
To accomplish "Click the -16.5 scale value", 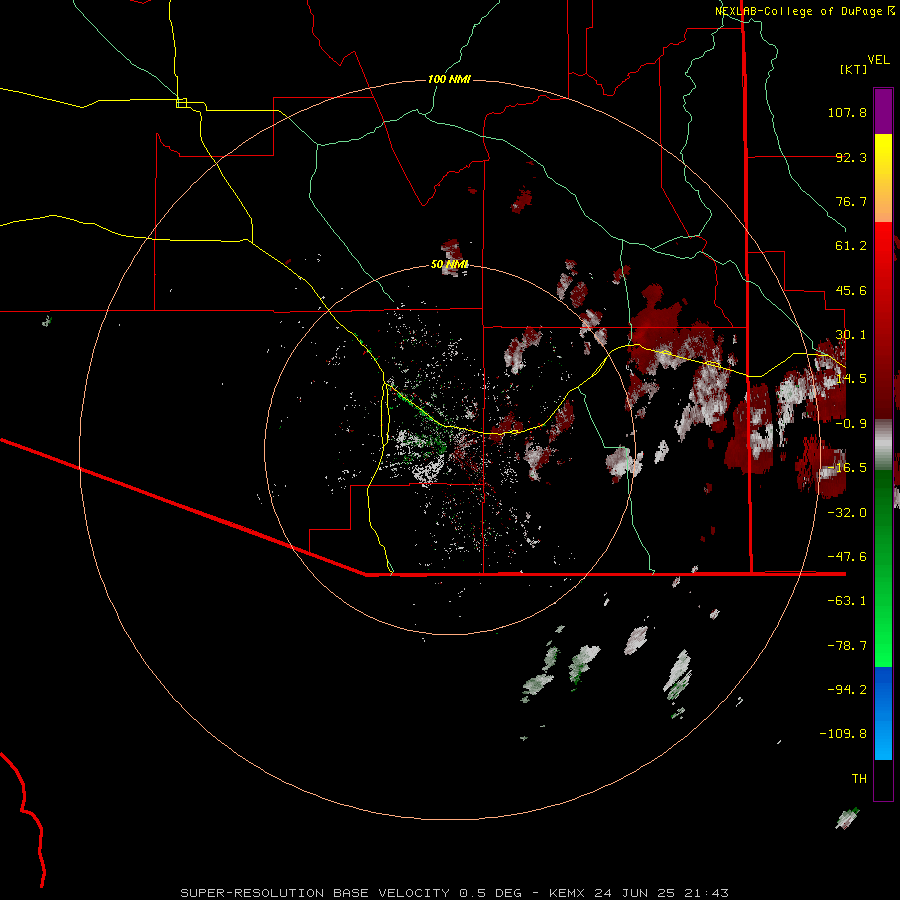I will pyautogui.click(x=847, y=468).
